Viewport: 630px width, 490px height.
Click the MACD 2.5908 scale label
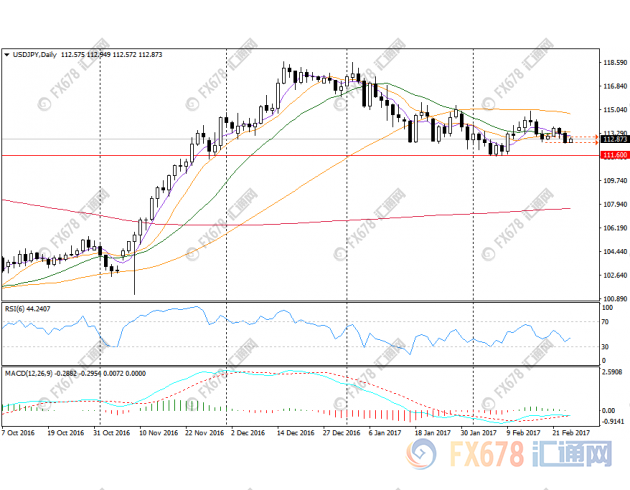[613, 373]
